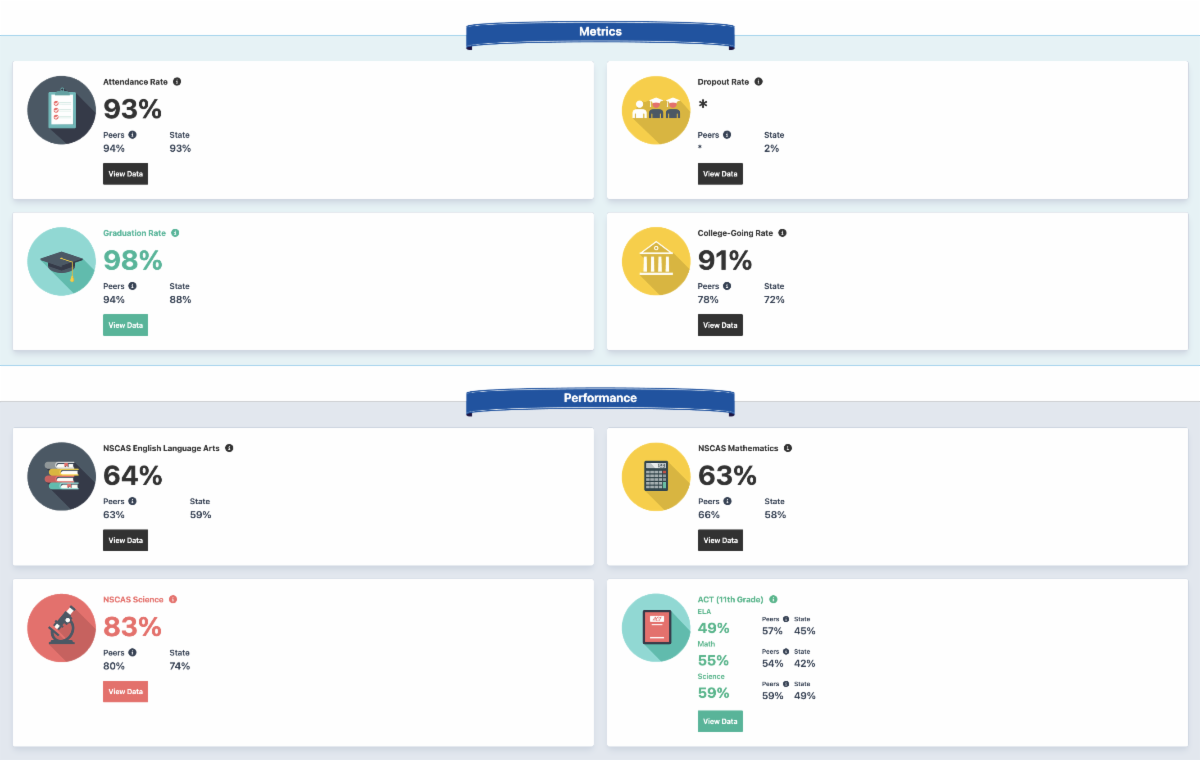The width and height of the screenshot is (1200, 760).
Task: Click the Attendance Rate clipboard icon
Action: click(62, 110)
